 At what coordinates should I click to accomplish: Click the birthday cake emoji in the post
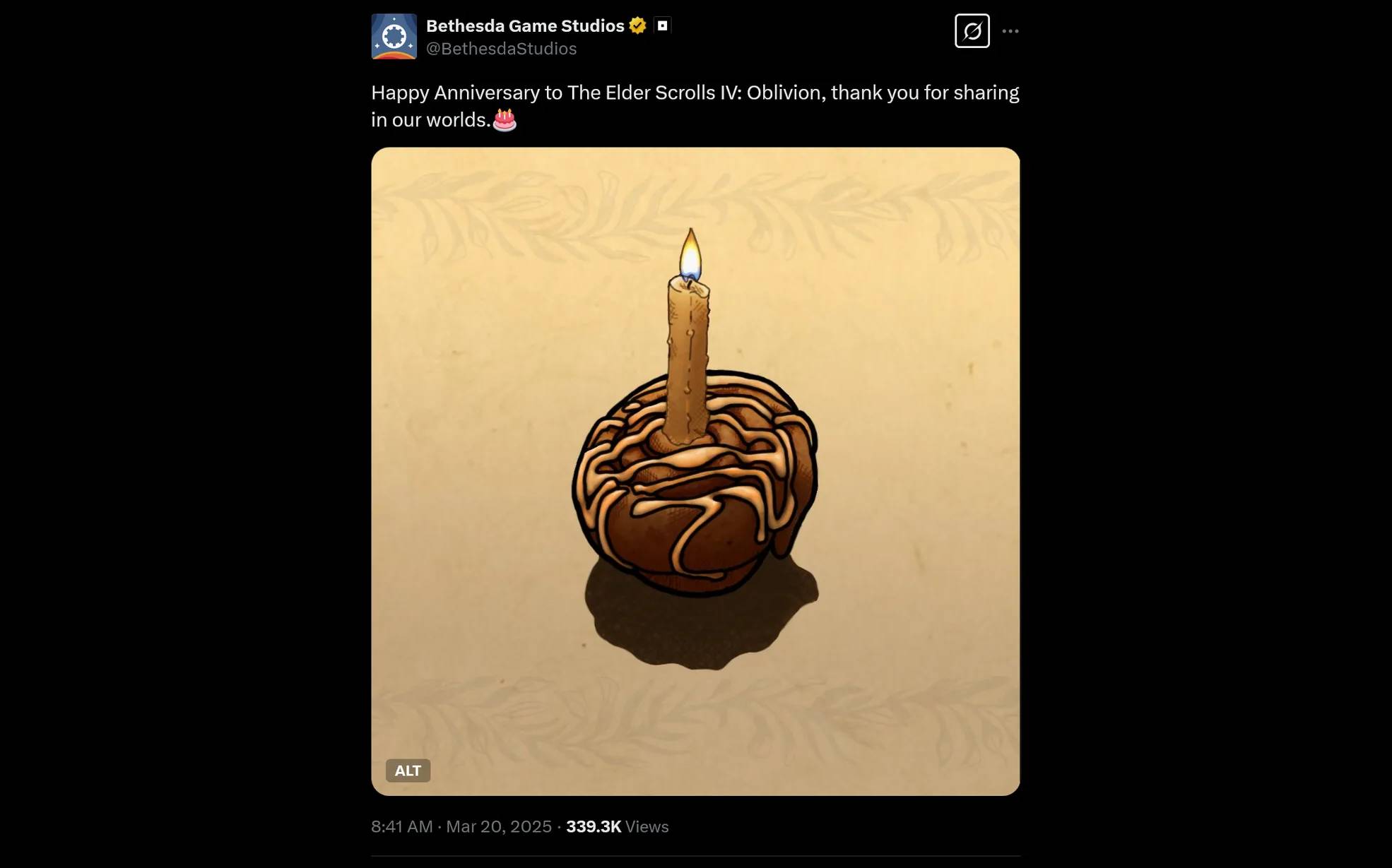pyautogui.click(x=505, y=120)
